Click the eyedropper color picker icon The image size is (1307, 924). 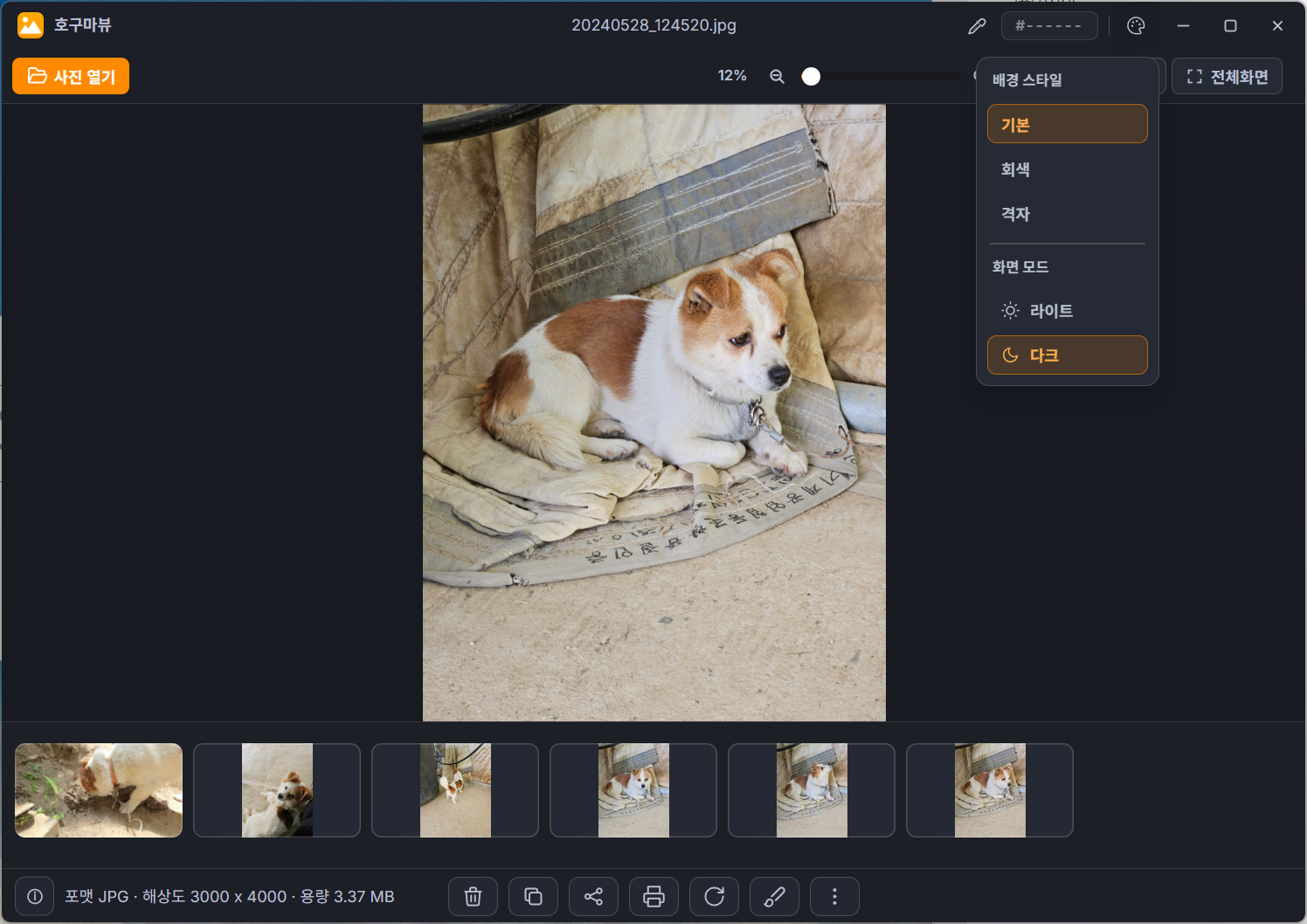(x=977, y=26)
